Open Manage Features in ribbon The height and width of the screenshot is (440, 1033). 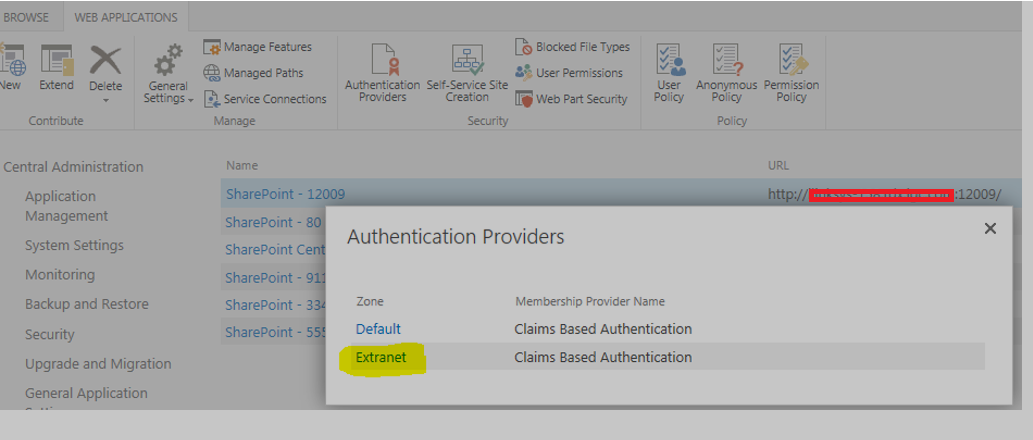(258, 47)
